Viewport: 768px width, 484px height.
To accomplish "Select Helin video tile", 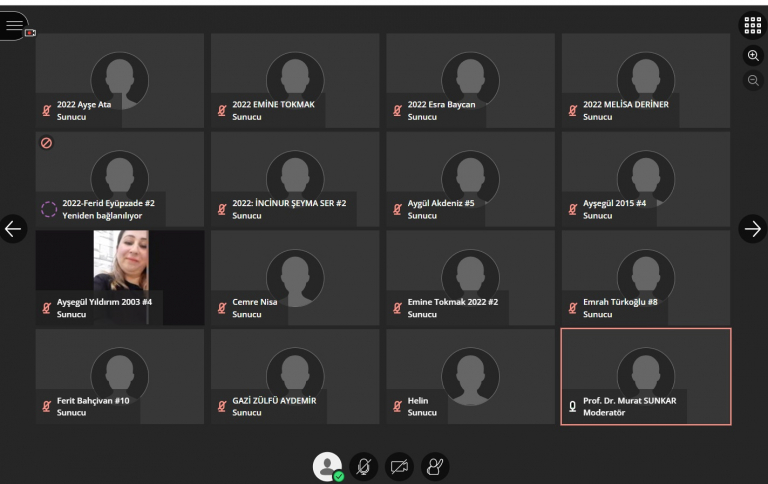I will [471, 377].
